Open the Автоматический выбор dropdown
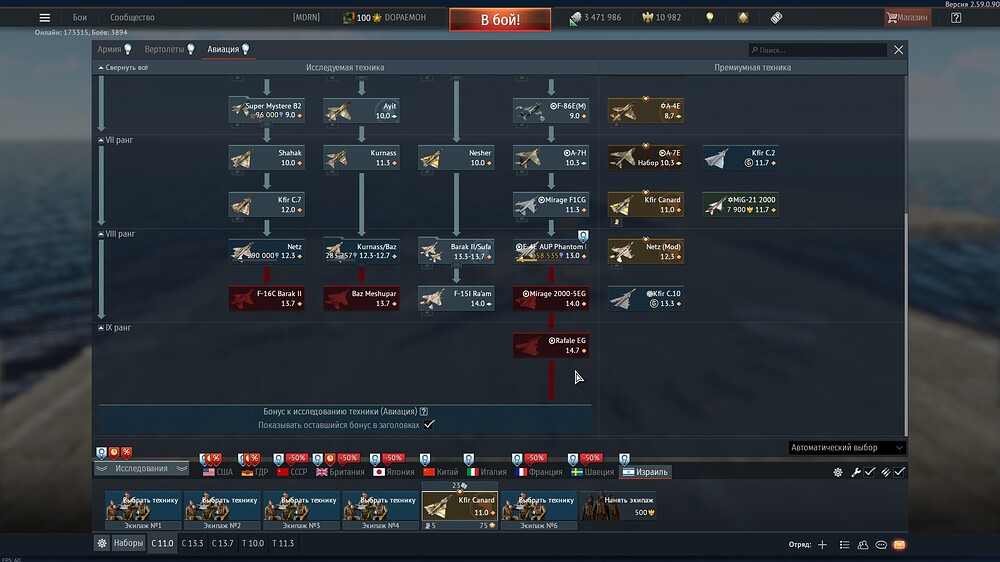Image resolution: width=1000 pixels, height=562 pixels. pos(847,448)
